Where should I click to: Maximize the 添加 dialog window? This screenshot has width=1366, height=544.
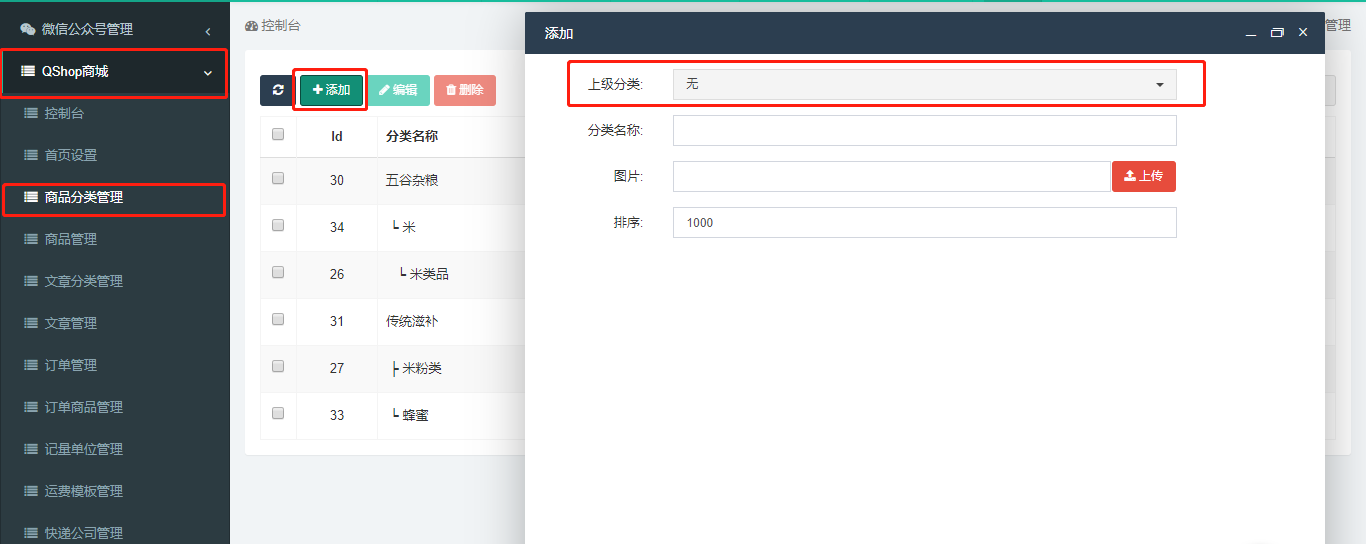[1277, 33]
